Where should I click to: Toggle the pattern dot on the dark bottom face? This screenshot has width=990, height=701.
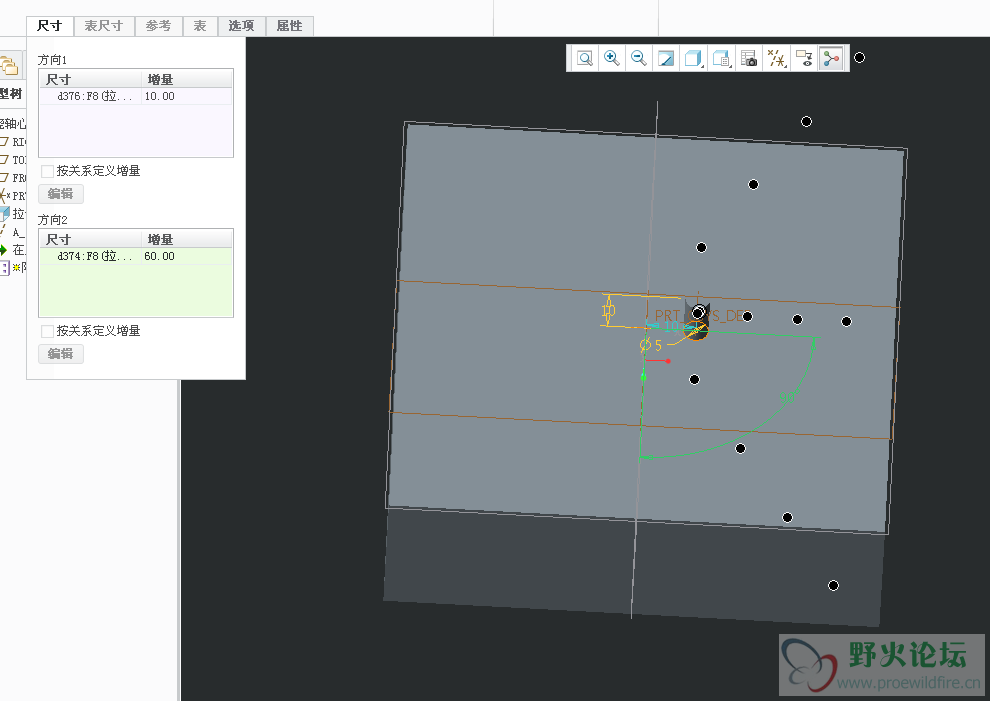pyautogui.click(x=833, y=585)
